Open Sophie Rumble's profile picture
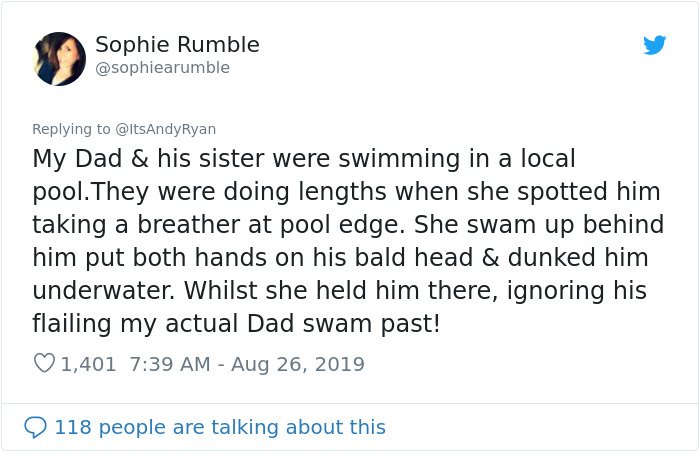Image resolution: width=700 pixels, height=452 pixels. point(59,59)
